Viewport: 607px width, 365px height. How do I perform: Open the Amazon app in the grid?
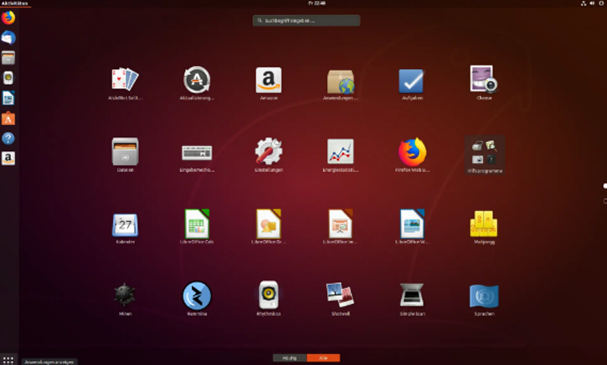[x=269, y=83]
